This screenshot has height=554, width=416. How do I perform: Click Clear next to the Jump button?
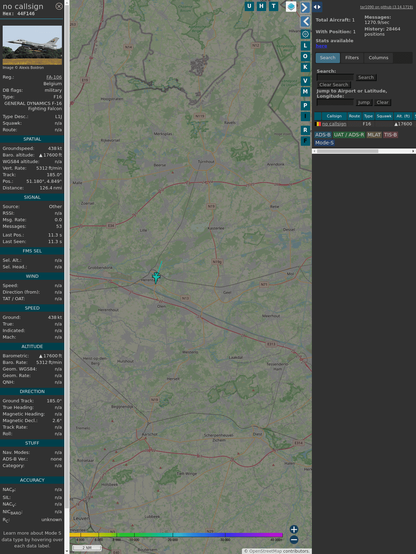click(x=382, y=102)
